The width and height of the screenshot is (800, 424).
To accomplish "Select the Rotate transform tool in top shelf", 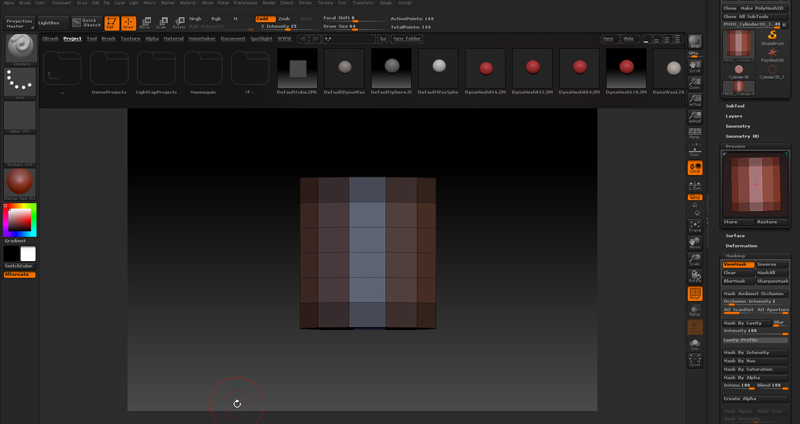I will [x=179, y=23].
